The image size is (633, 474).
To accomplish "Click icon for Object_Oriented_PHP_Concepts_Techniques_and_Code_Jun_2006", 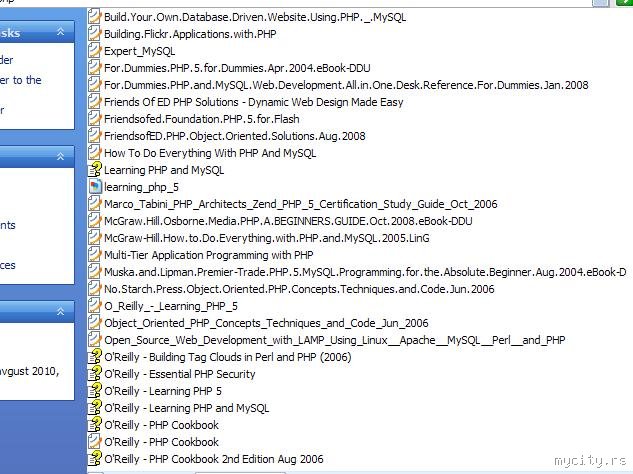I will tap(94, 323).
